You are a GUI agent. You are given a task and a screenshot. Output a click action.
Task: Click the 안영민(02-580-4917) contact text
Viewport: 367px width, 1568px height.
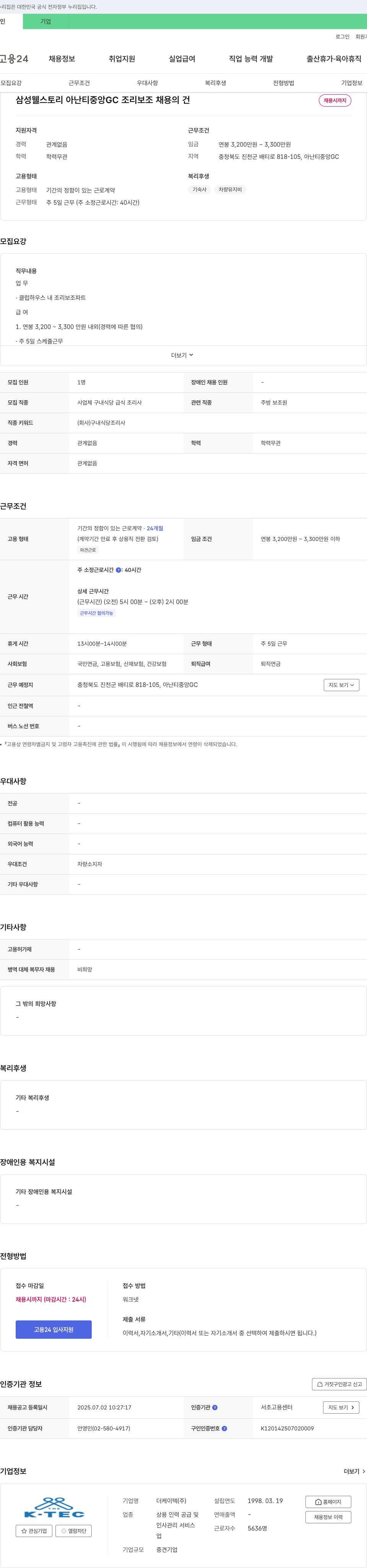pyautogui.click(x=104, y=1429)
